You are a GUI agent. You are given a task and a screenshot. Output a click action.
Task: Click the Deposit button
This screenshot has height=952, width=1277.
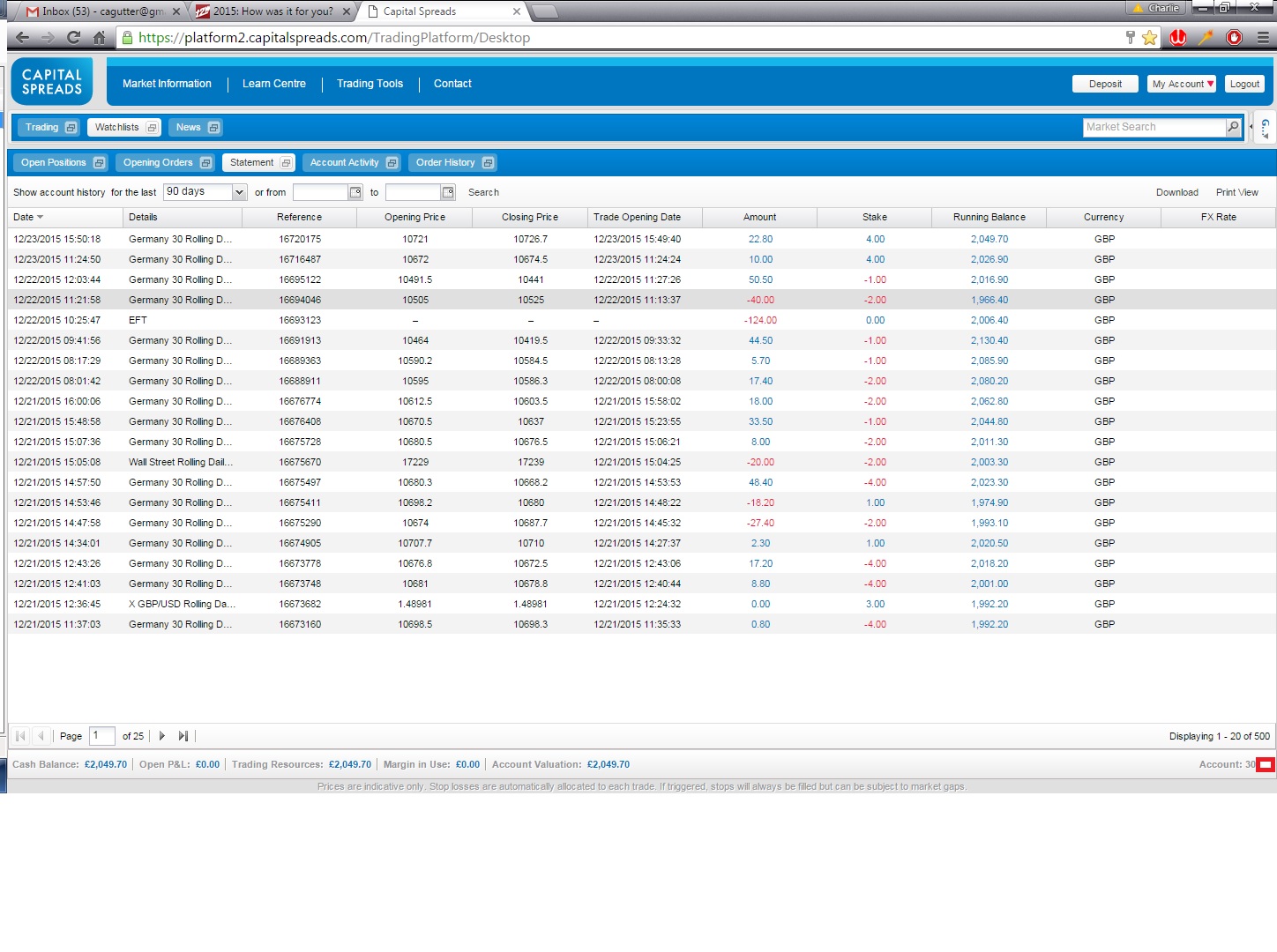[1105, 84]
